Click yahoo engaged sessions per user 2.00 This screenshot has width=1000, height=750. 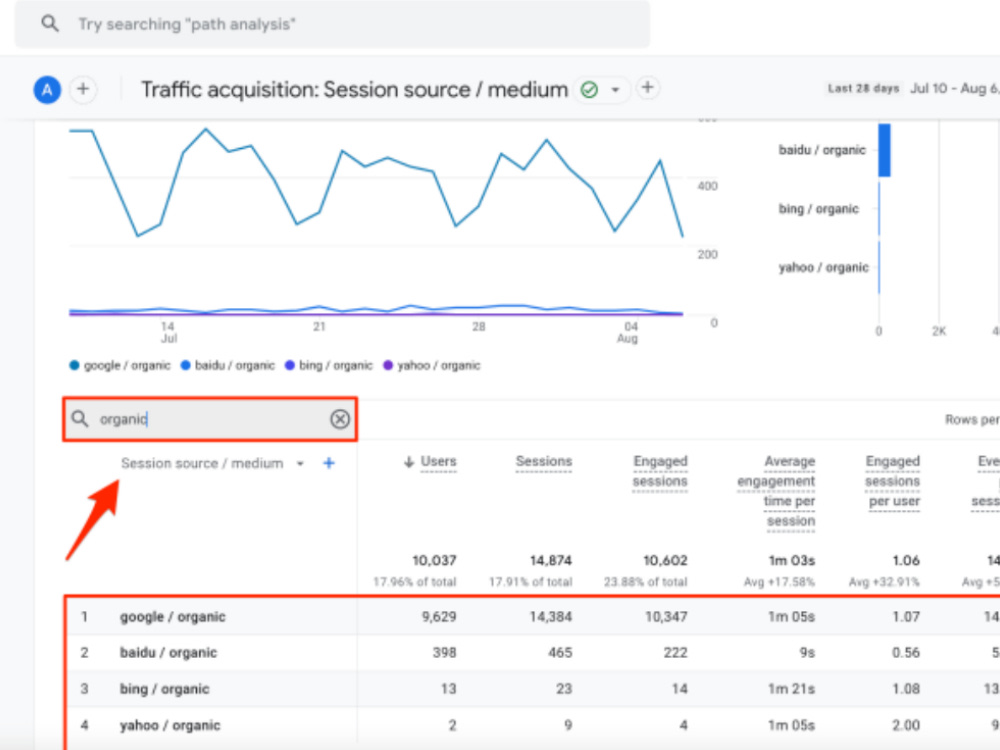(906, 725)
